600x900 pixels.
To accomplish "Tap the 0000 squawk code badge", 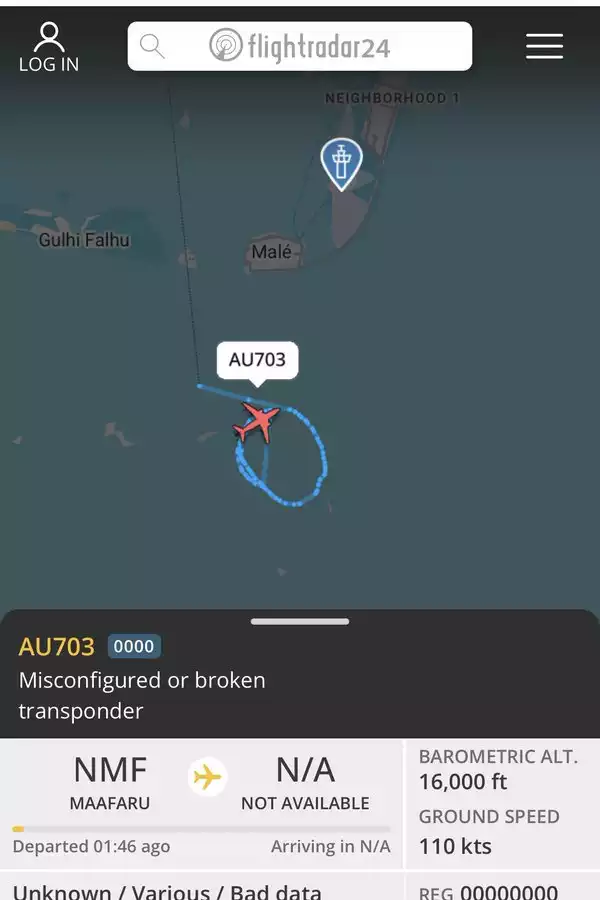I will [x=134, y=646].
